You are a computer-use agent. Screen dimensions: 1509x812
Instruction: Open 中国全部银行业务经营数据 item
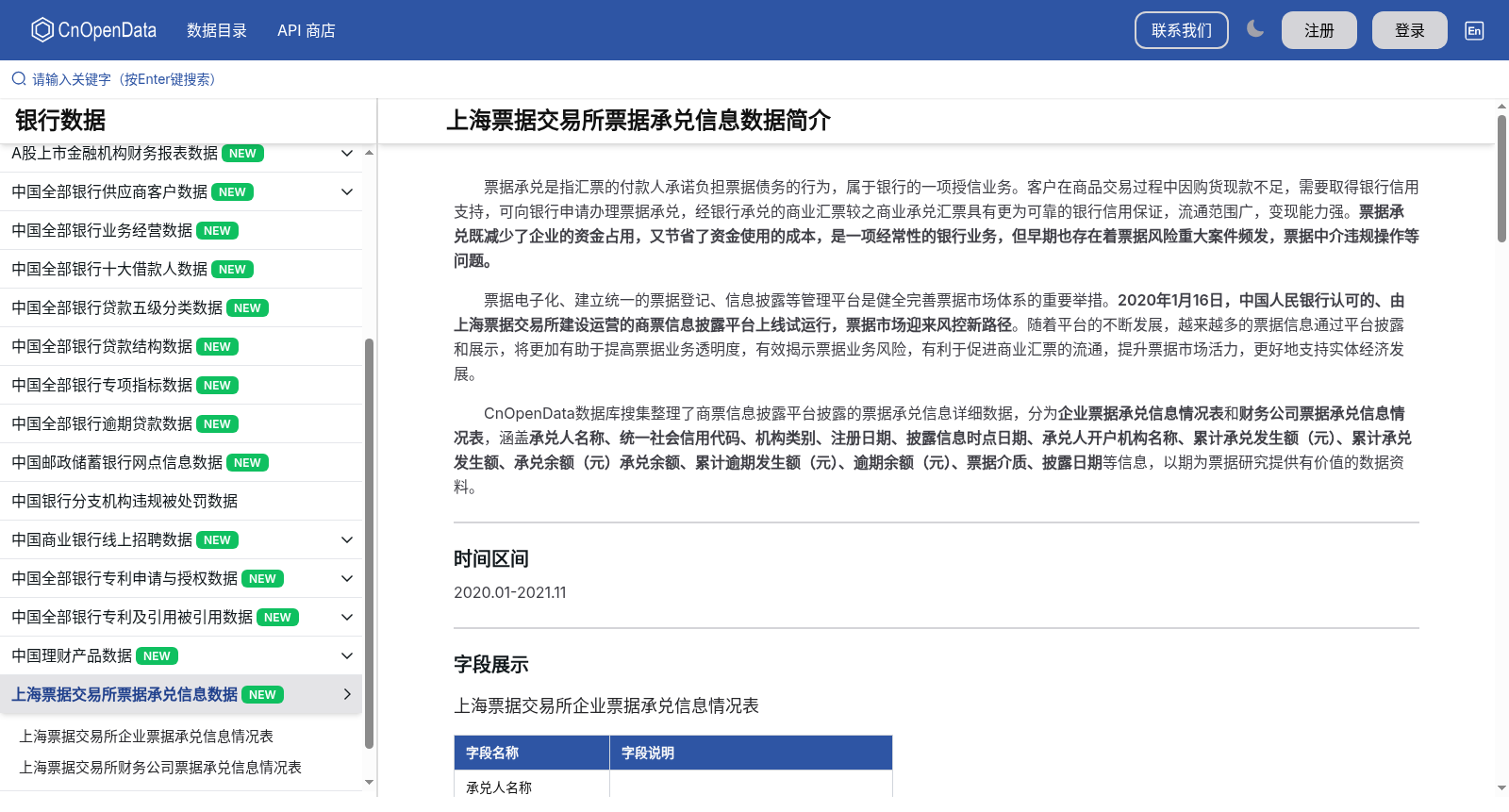(x=181, y=230)
